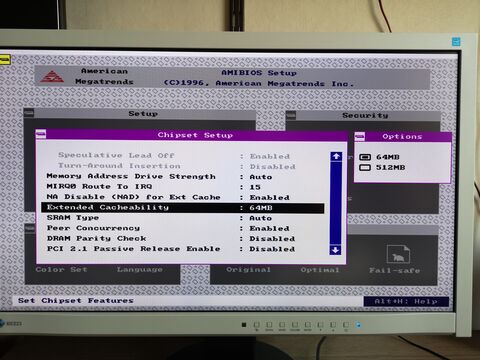Select Peer Concurrency setting
The height and width of the screenshot is (360, 480).
click(x=183, y=228)
